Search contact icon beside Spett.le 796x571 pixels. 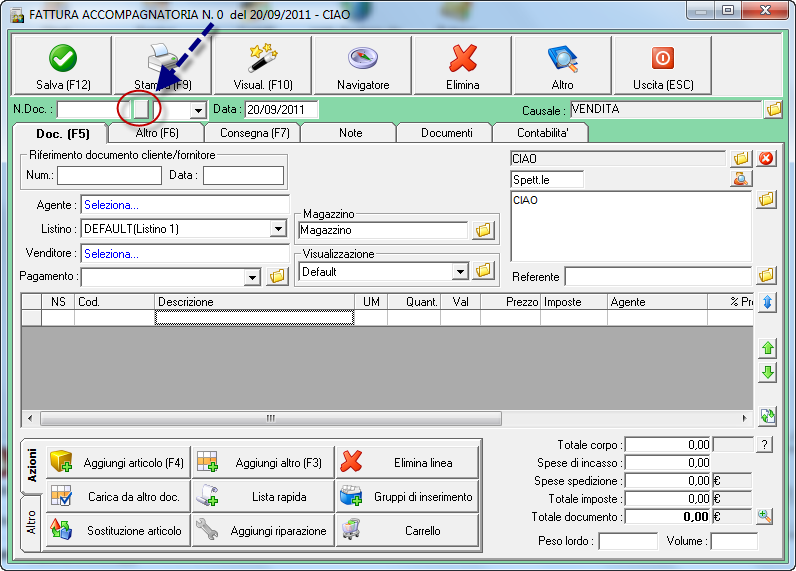click(741, 179)
